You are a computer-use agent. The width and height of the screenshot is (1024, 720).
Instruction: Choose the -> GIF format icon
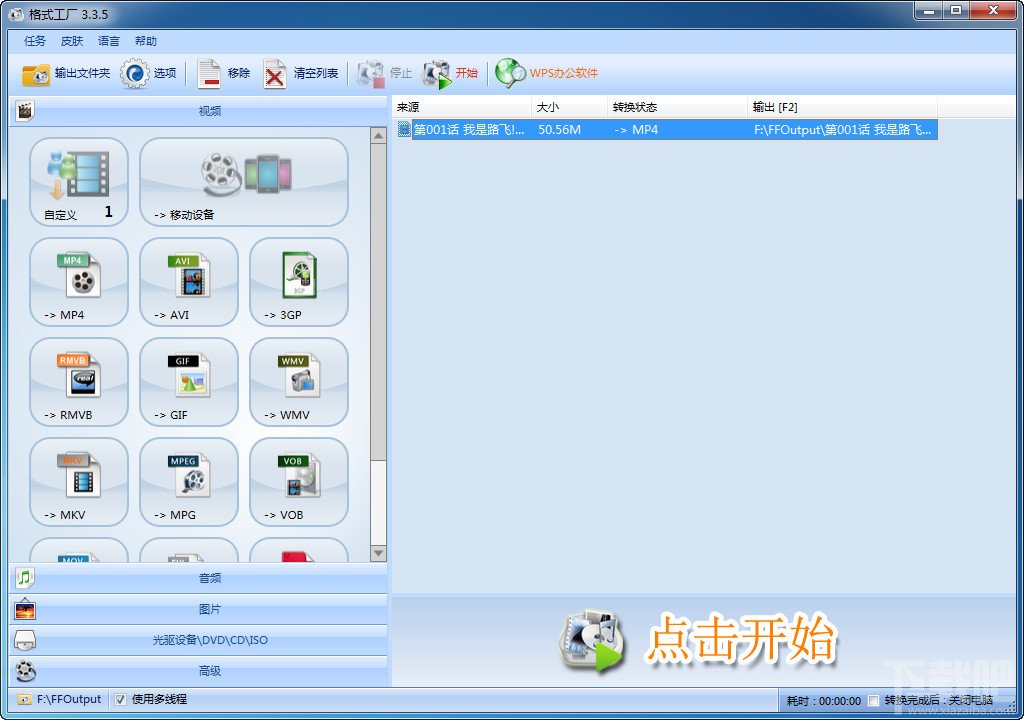189,382
